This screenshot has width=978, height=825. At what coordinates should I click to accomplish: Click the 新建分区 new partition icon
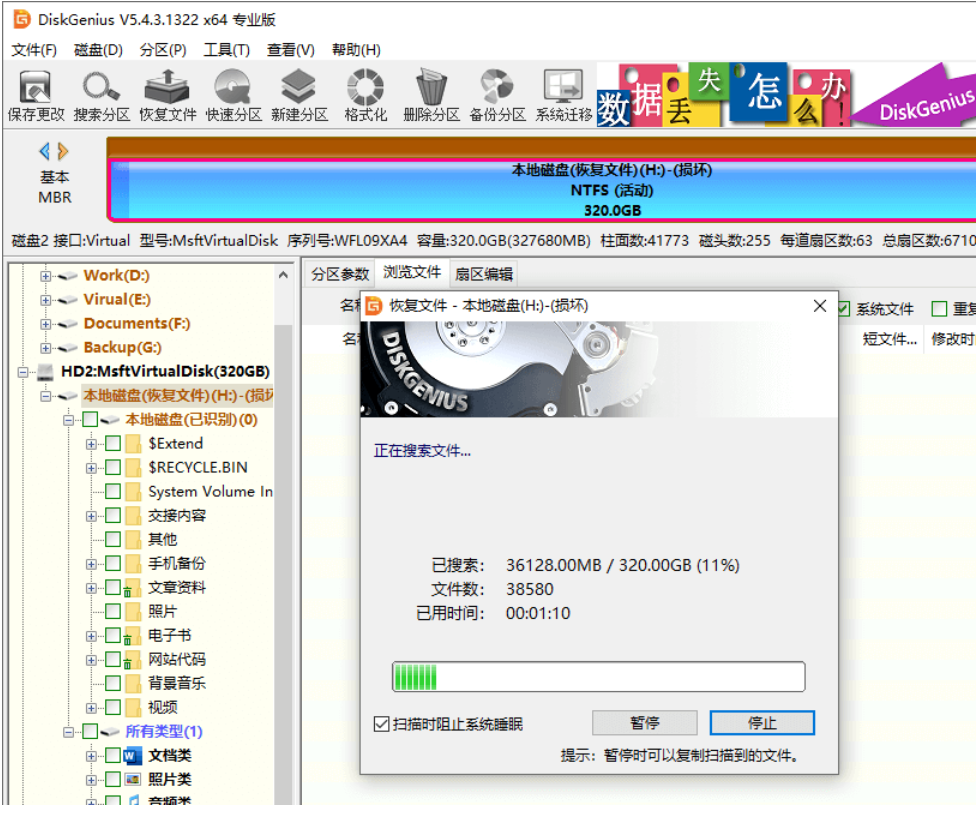pos(299,95)
